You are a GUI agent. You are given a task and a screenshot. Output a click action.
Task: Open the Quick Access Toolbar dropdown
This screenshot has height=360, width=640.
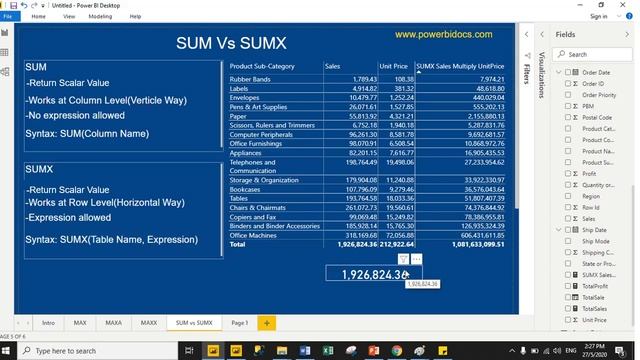(x=43, y=6)
